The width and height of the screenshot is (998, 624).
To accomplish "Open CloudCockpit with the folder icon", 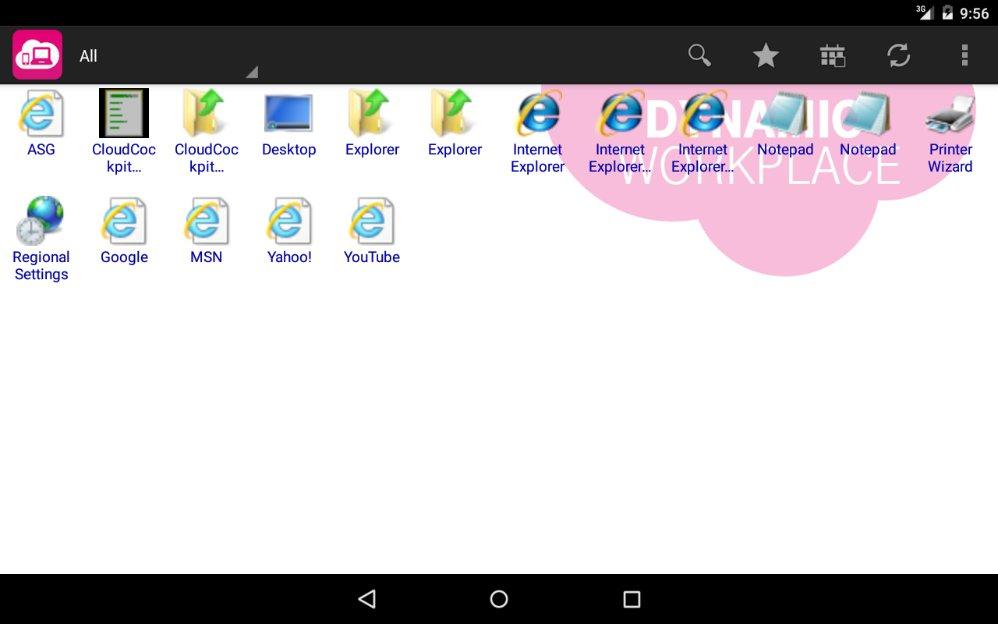I will pyautogui.click(x=206, y=131).
